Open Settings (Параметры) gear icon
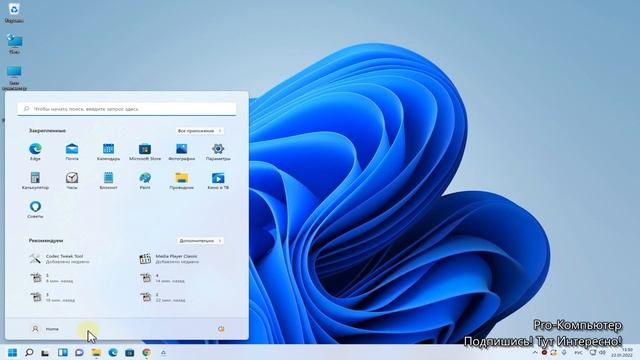Screen dimensions: 640x360 218,151
